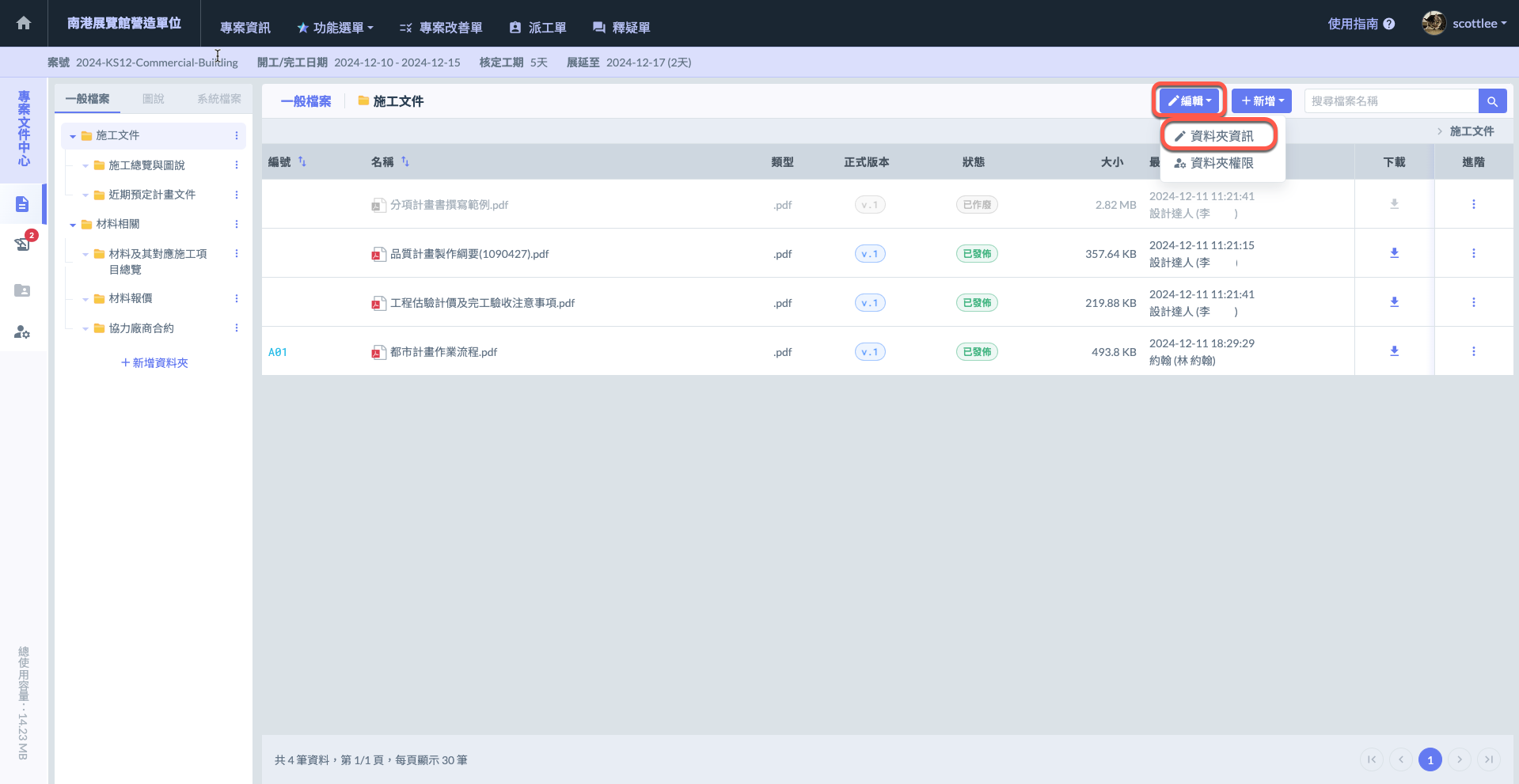
Task: Open the 使用指南 help link
Action: pos(1361,24)
